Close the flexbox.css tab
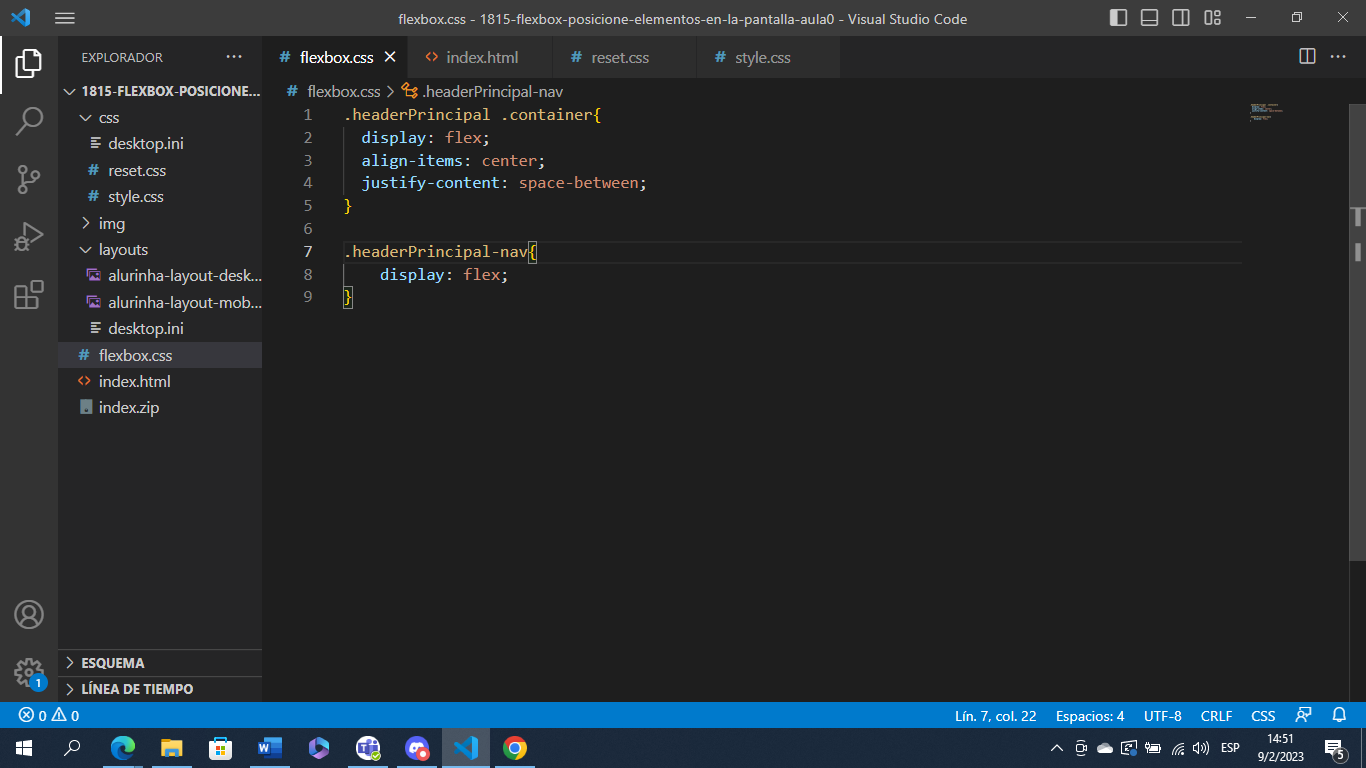This screenshot has height=768, width=1366. (x=390, y=57)
